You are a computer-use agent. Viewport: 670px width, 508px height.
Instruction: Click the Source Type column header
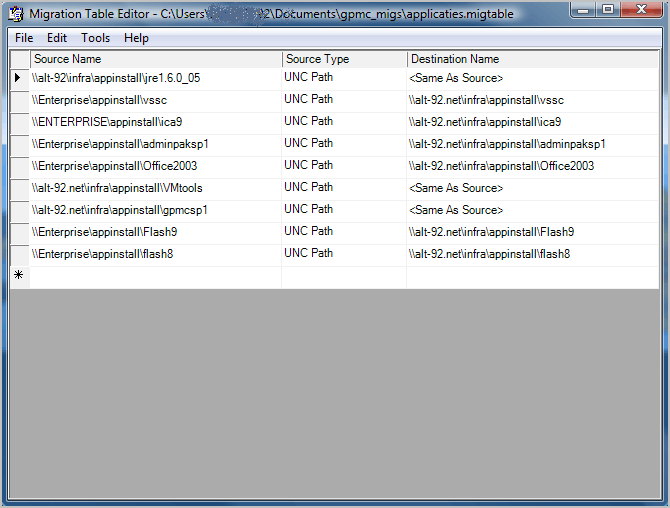[344, 59]
